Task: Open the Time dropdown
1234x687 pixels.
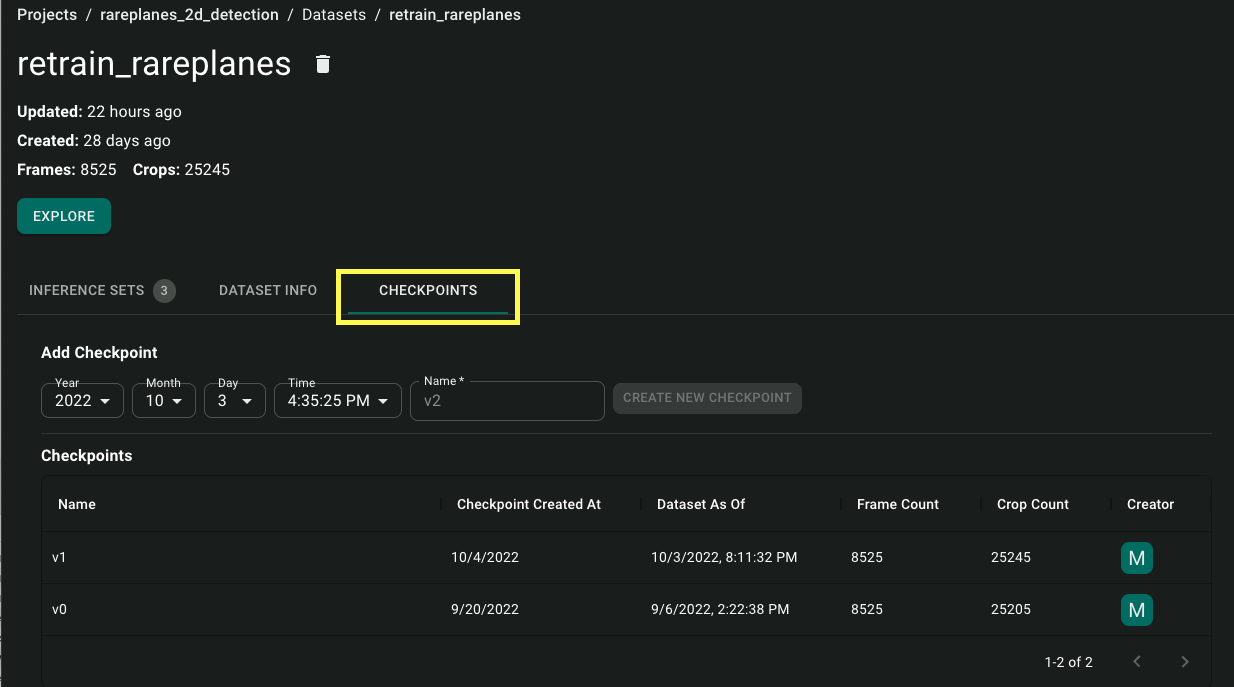Action: coord(337,401)
